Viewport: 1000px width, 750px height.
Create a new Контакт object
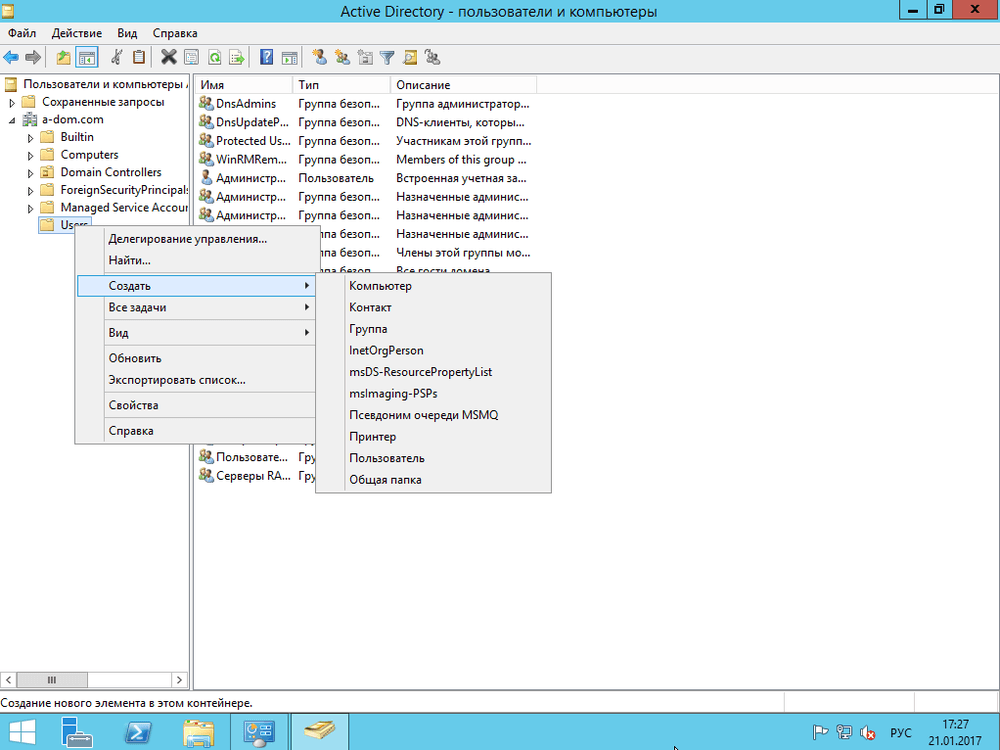pyautogui.click(x=434, y=307)
